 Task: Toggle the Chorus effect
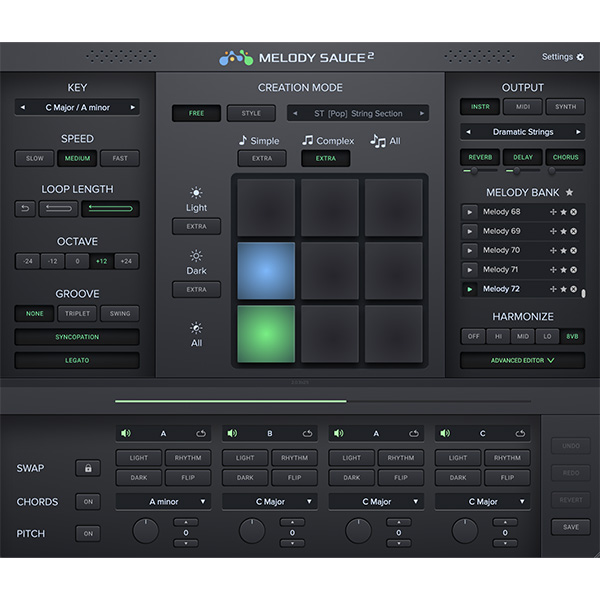(565, 157)
